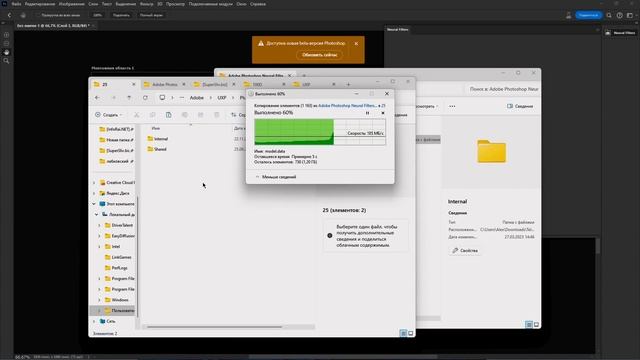Cancel the copy with the small X

[383, 113]
